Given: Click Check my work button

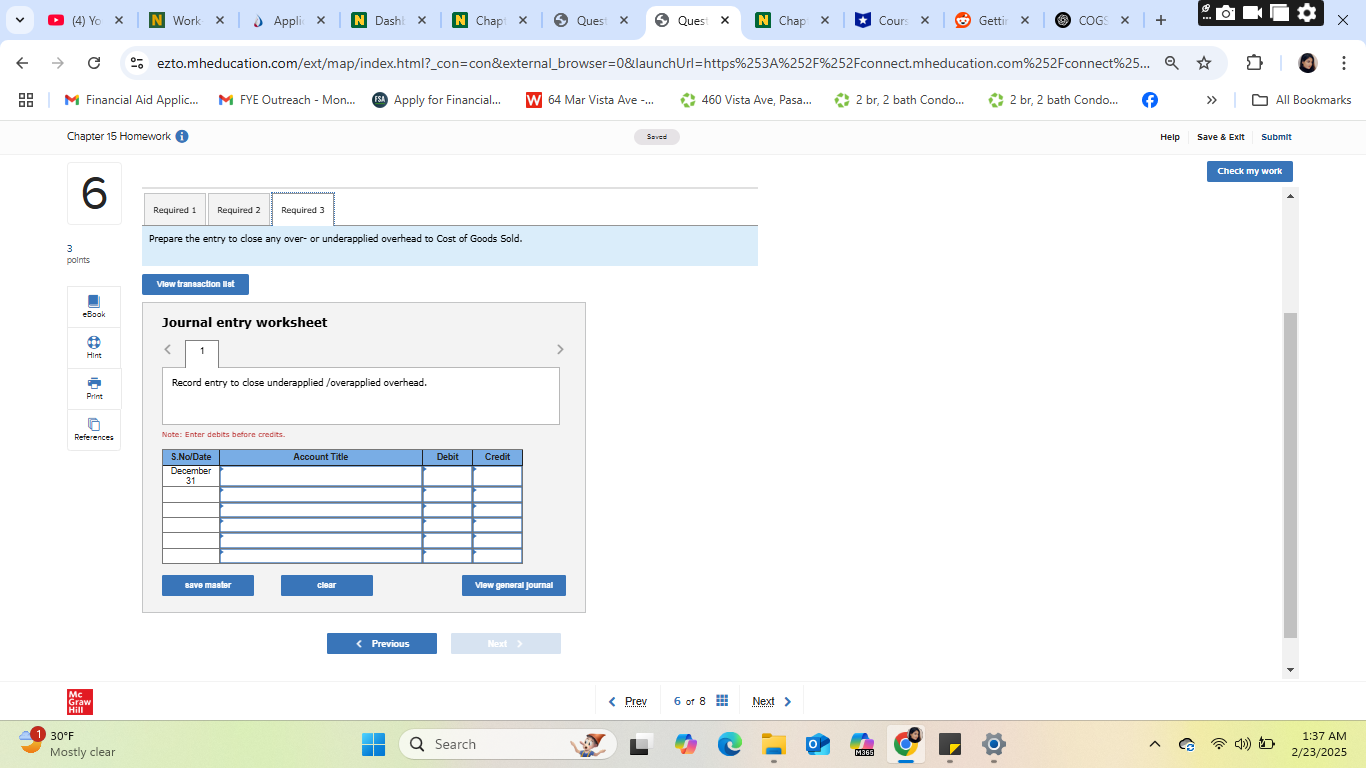Looking at the screenshot, I should point(1250,171).
